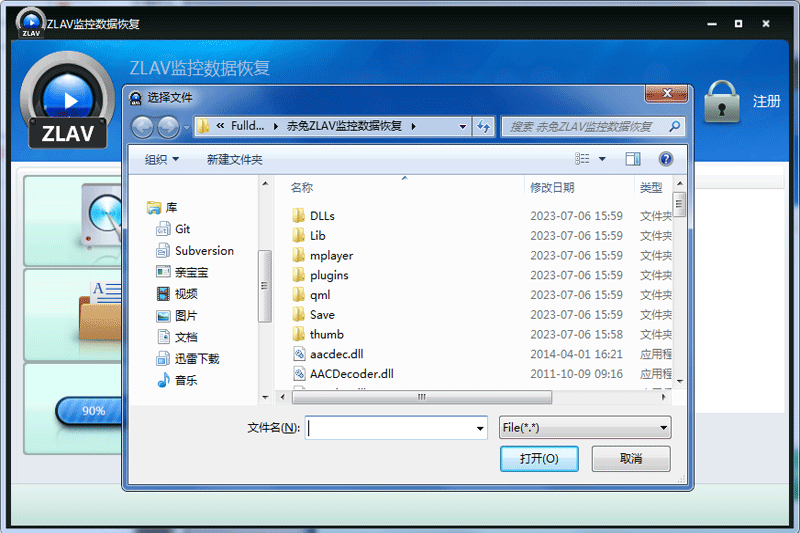800x533 pixels.
Task: Click the lock register icon
Action: [721, 102]
